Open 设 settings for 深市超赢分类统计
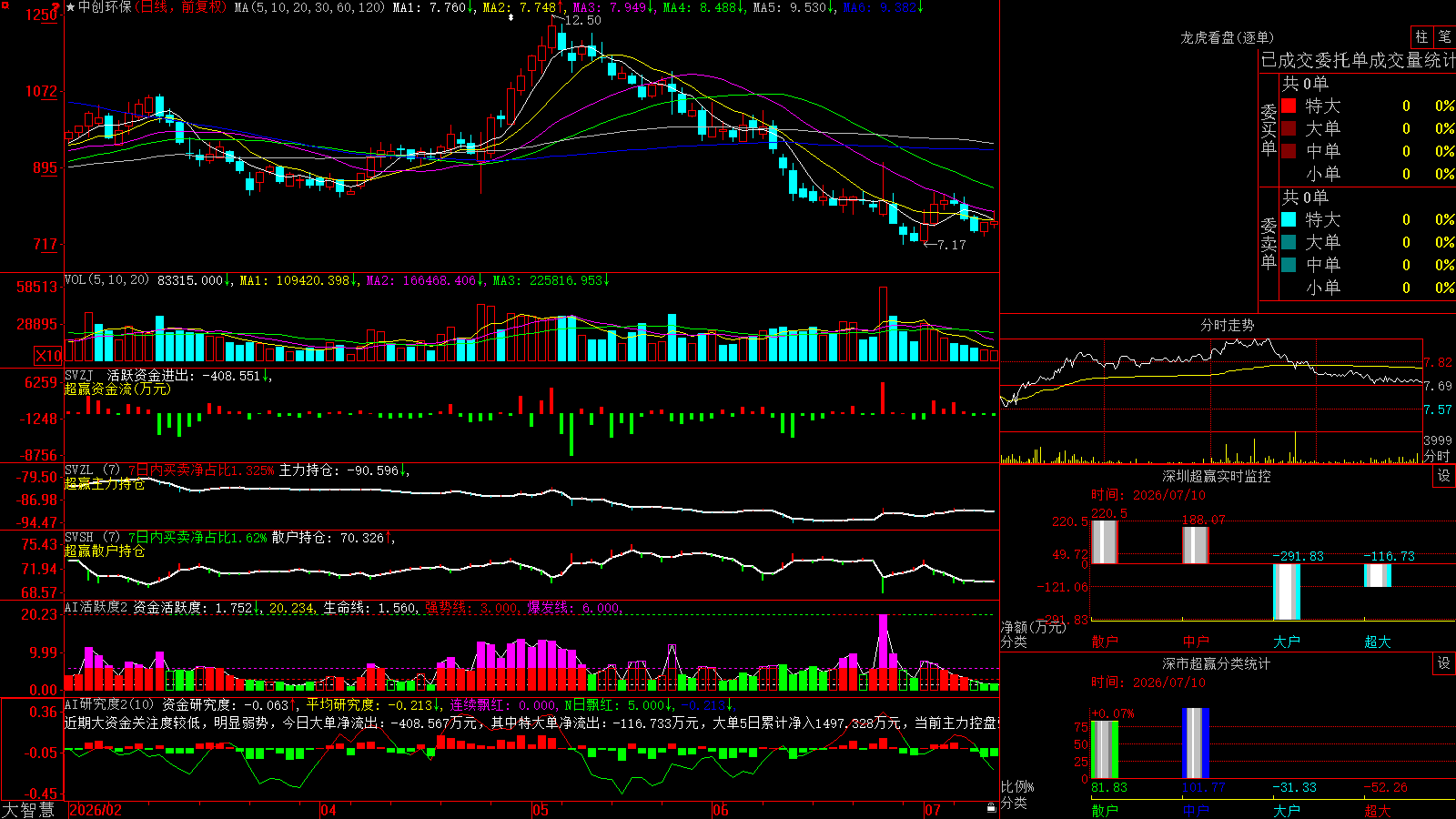Image resolution: width=1456 pixels, height=819 pixels. (x=1444, y=663)
